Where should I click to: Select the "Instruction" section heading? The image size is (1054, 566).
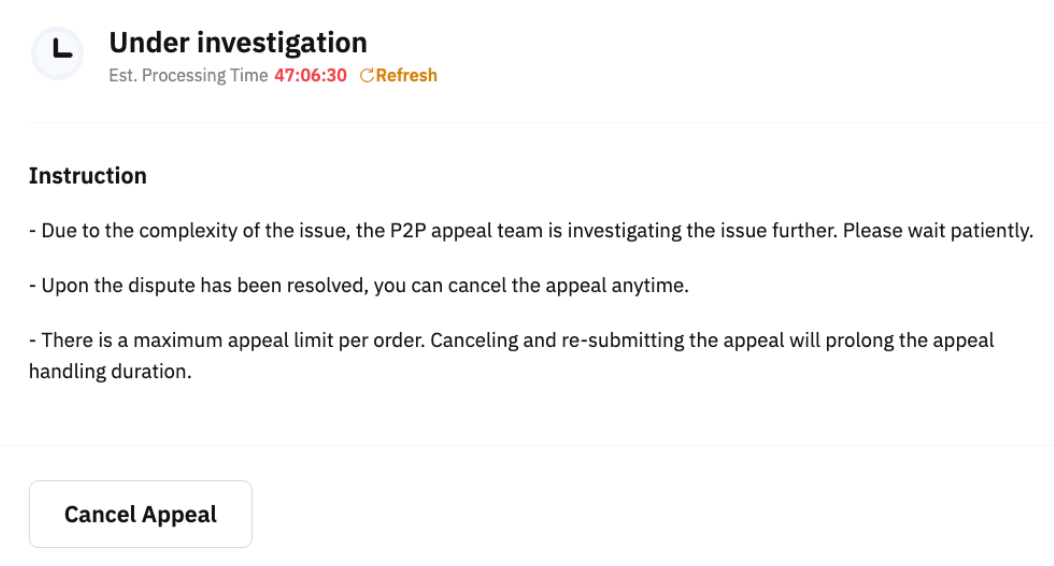[88, 176]
